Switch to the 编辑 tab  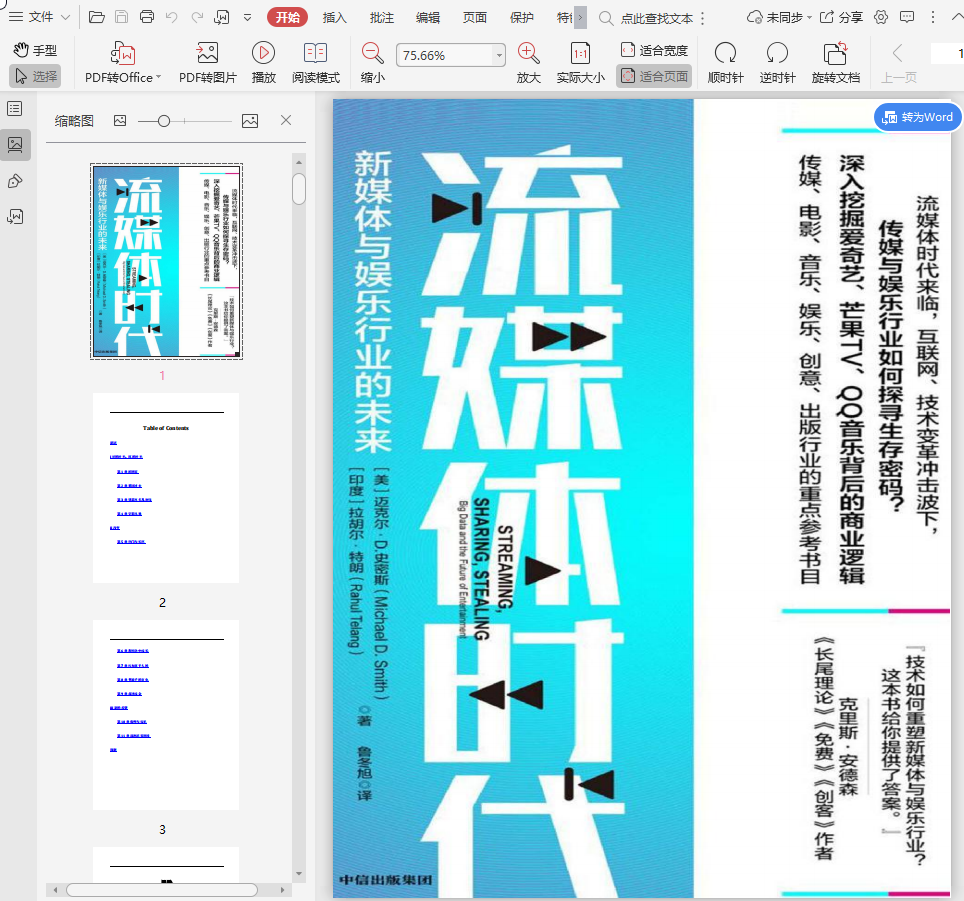[x=428, y=18]
